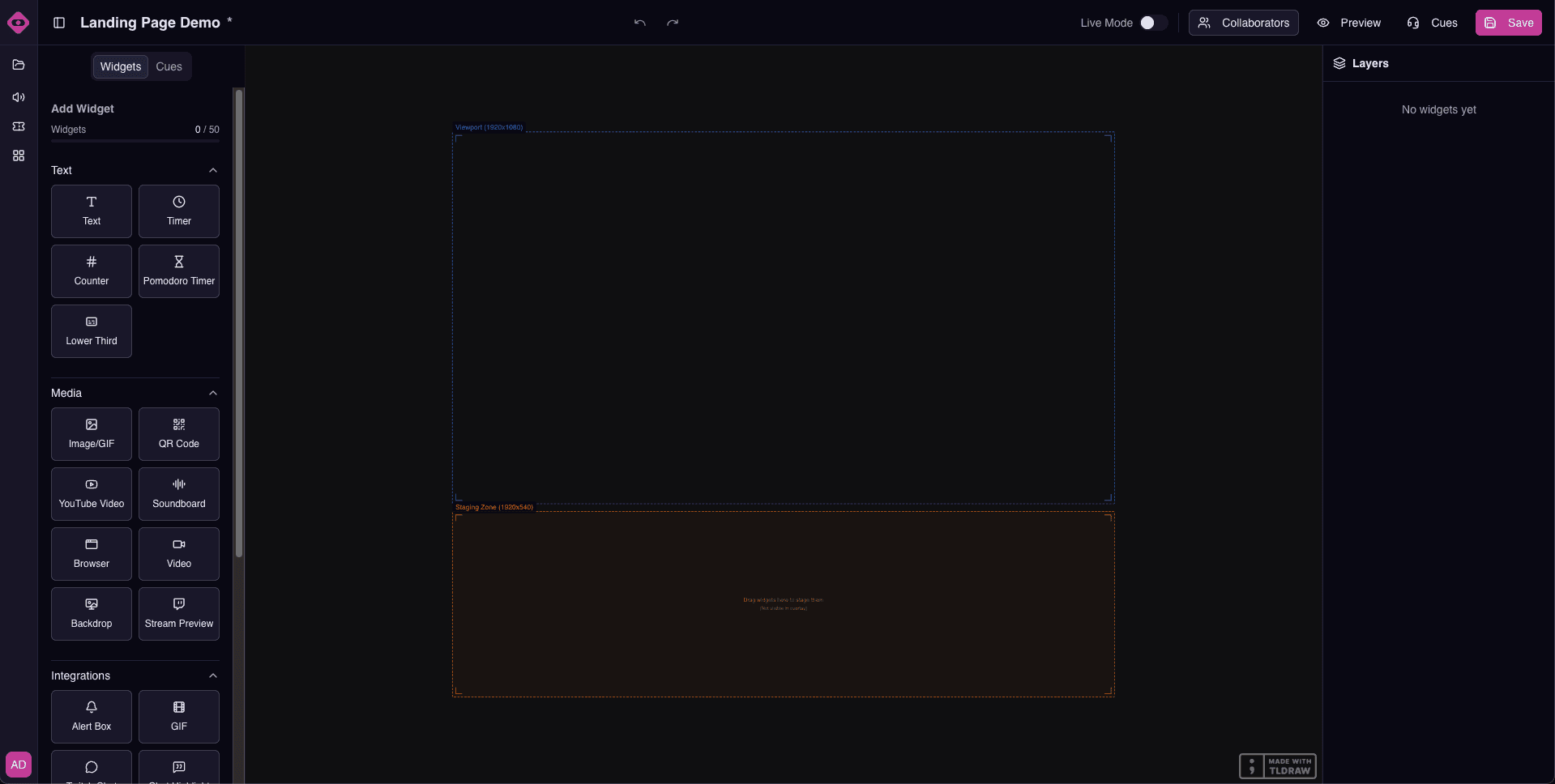Open the Collaborators dialog
Image resolution: width=1555 pixels, height=784 pixels.
tap(1243, 23)
